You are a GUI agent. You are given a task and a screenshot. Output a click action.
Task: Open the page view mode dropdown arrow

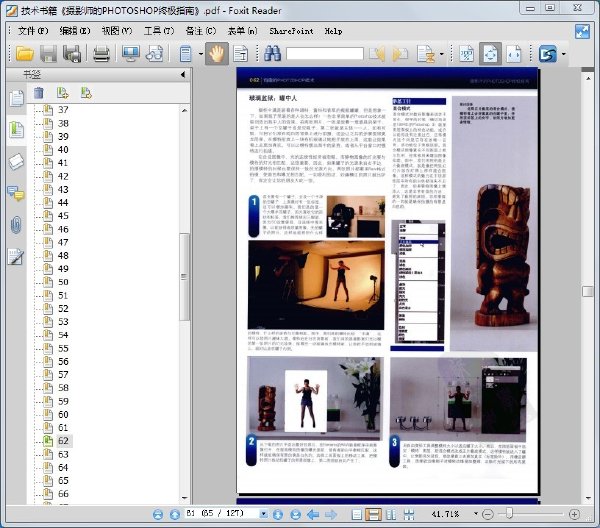point(201,54)
